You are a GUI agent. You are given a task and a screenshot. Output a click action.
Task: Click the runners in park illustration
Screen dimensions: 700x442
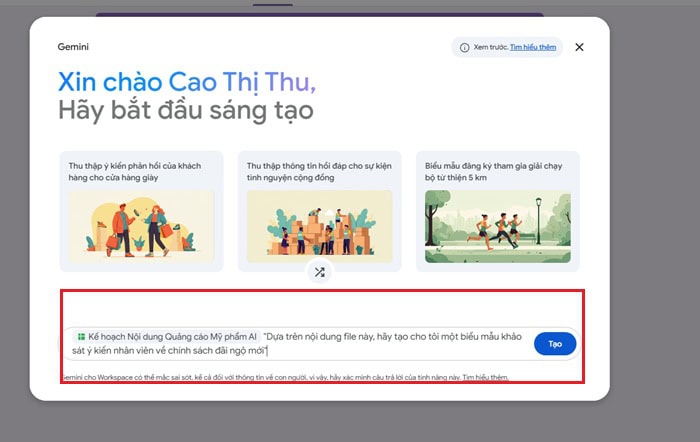(x=498, y=226)
